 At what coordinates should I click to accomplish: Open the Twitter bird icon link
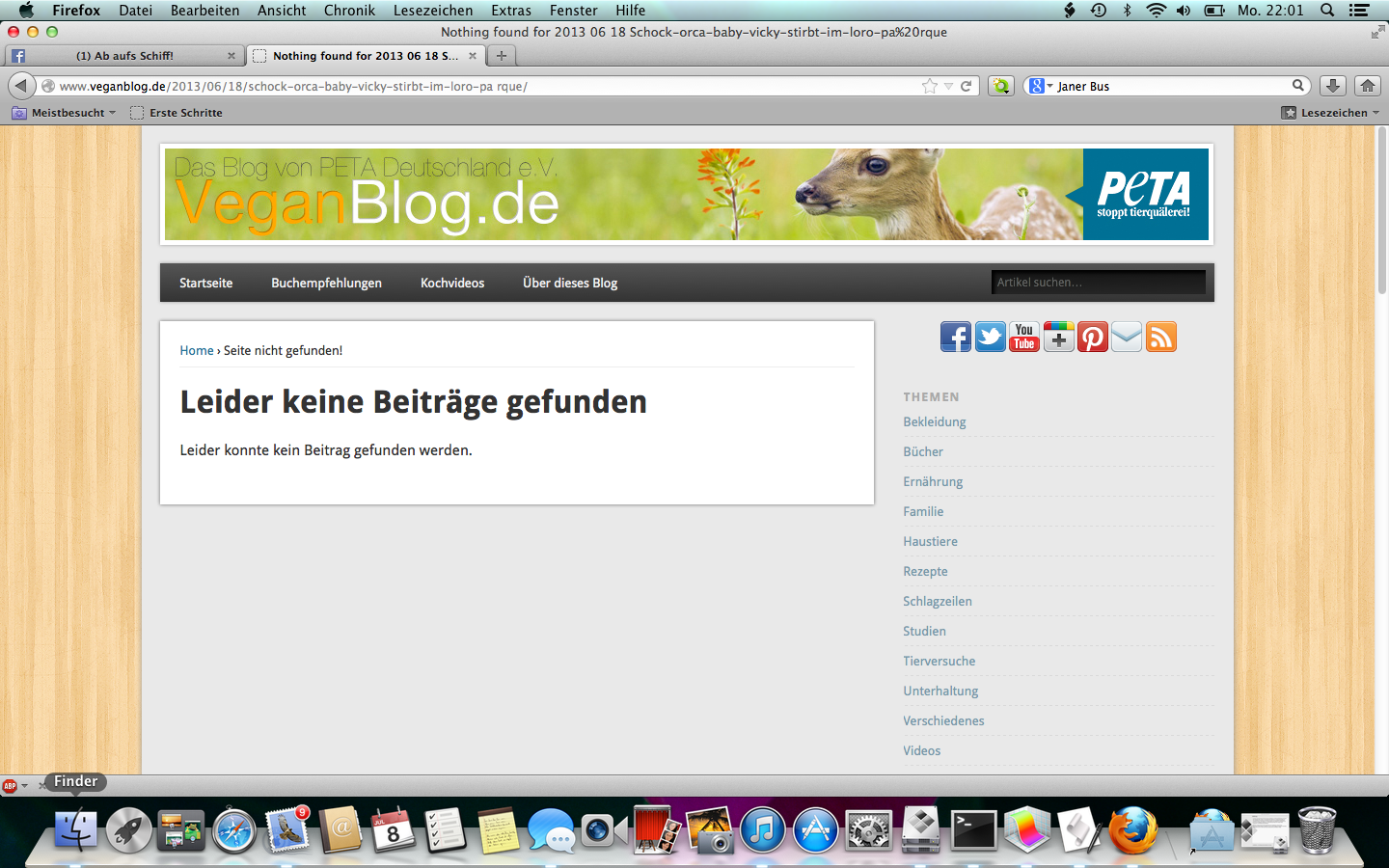(x=990, y=338)
